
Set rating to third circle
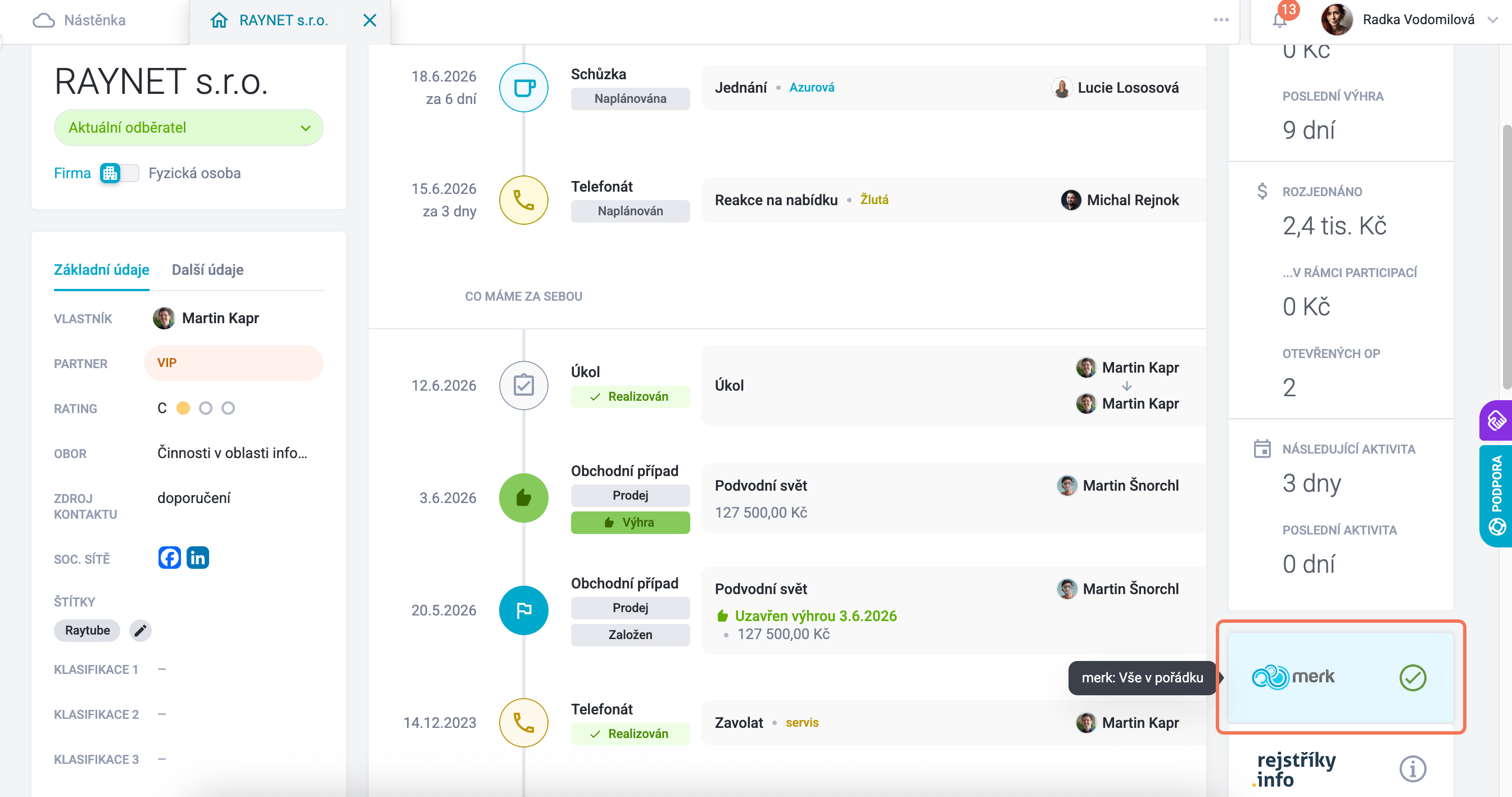pyautogui.click(x=228, y=408)
